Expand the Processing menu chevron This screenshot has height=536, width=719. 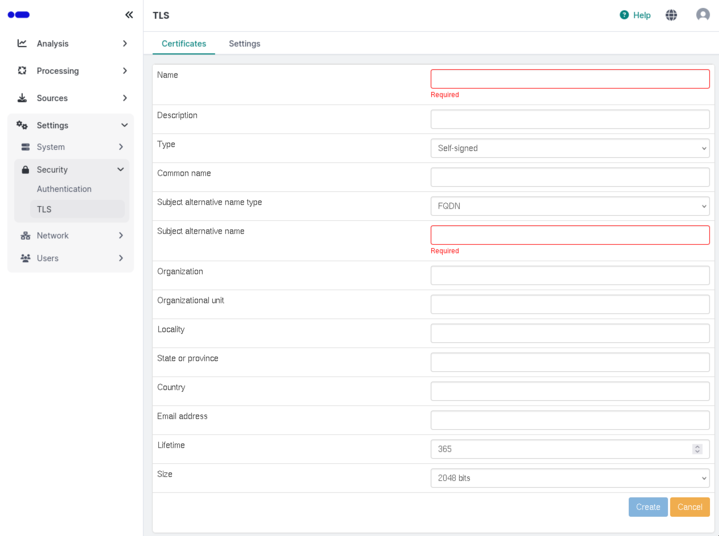point(125,71)
